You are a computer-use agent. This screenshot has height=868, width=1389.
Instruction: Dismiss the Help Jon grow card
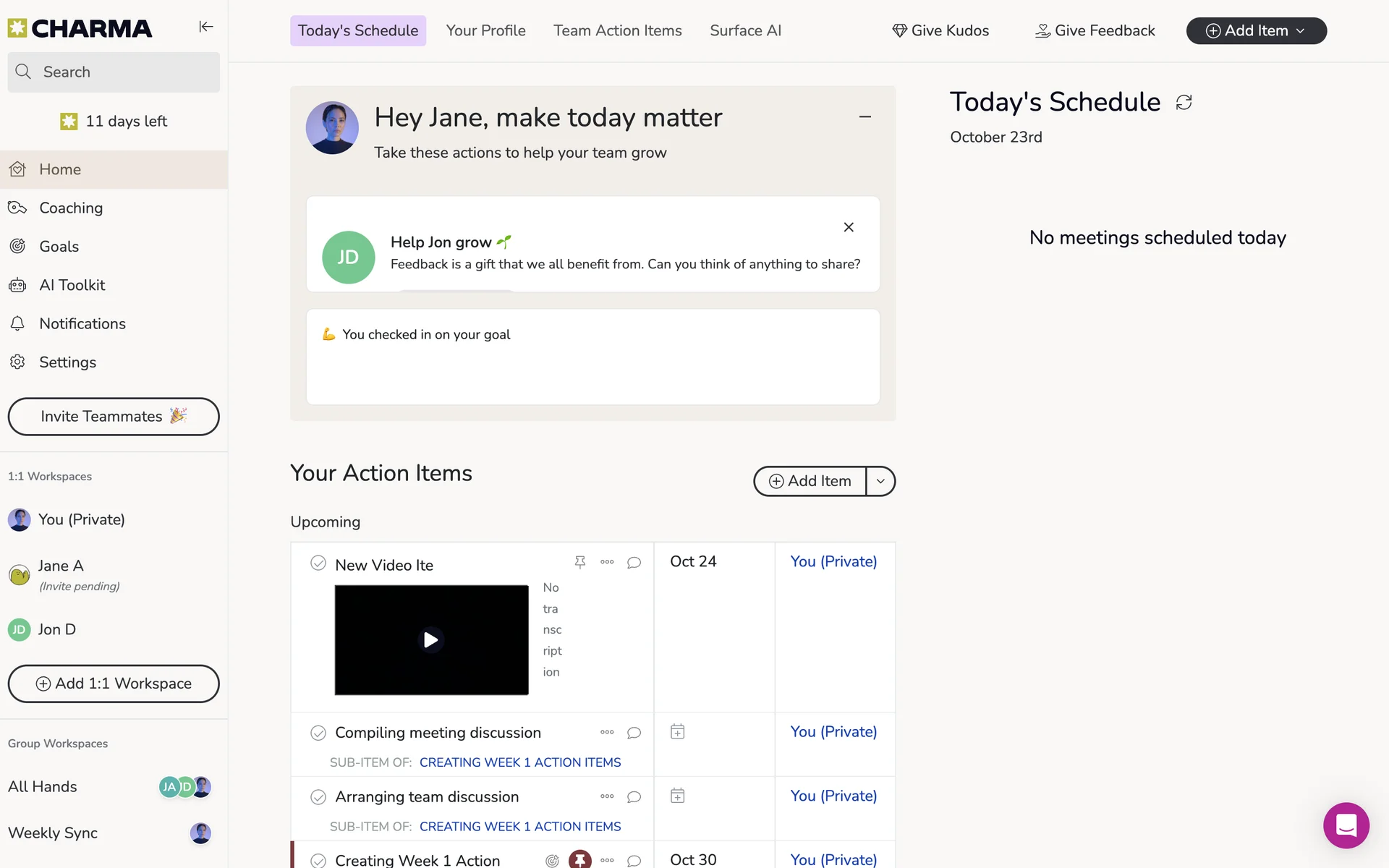click(x=849, y=227)
